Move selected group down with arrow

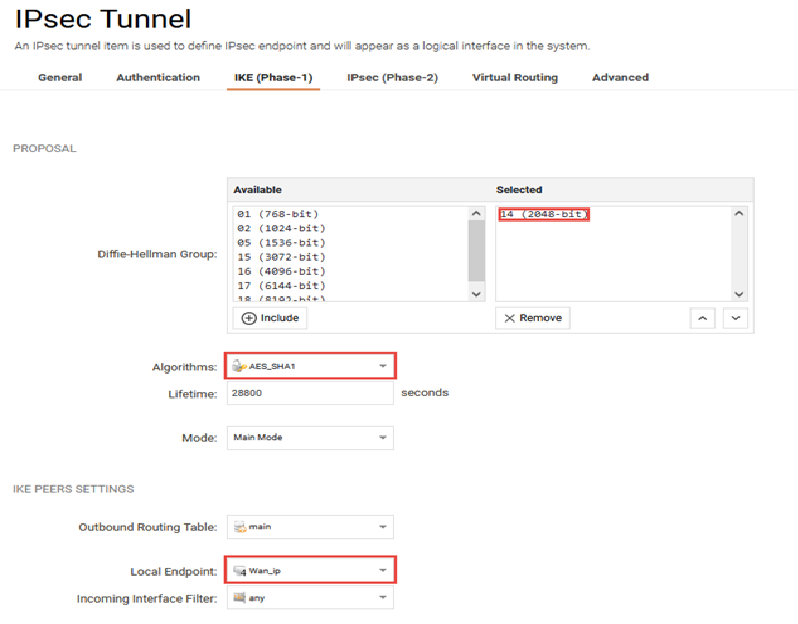pos(736,318)
